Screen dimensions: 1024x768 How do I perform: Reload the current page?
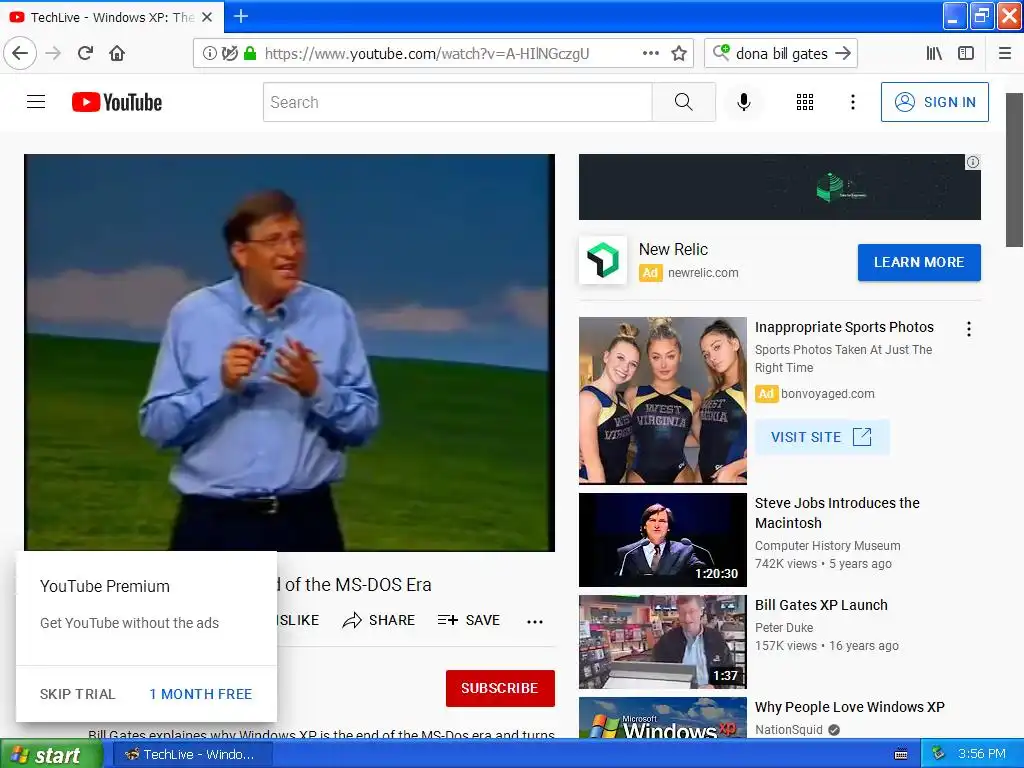click(85, 53)
